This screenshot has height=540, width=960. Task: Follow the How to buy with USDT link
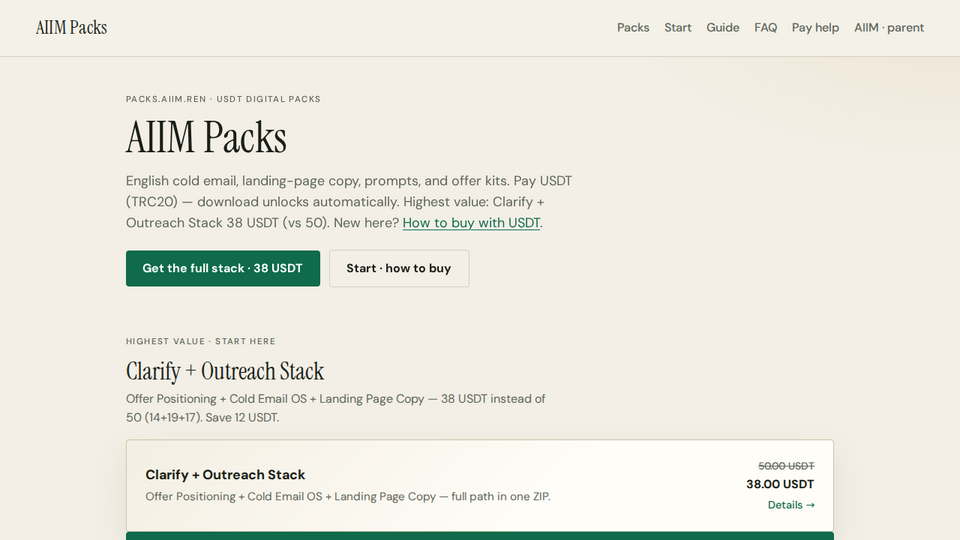pyautogui.click(x=471, y=223)
